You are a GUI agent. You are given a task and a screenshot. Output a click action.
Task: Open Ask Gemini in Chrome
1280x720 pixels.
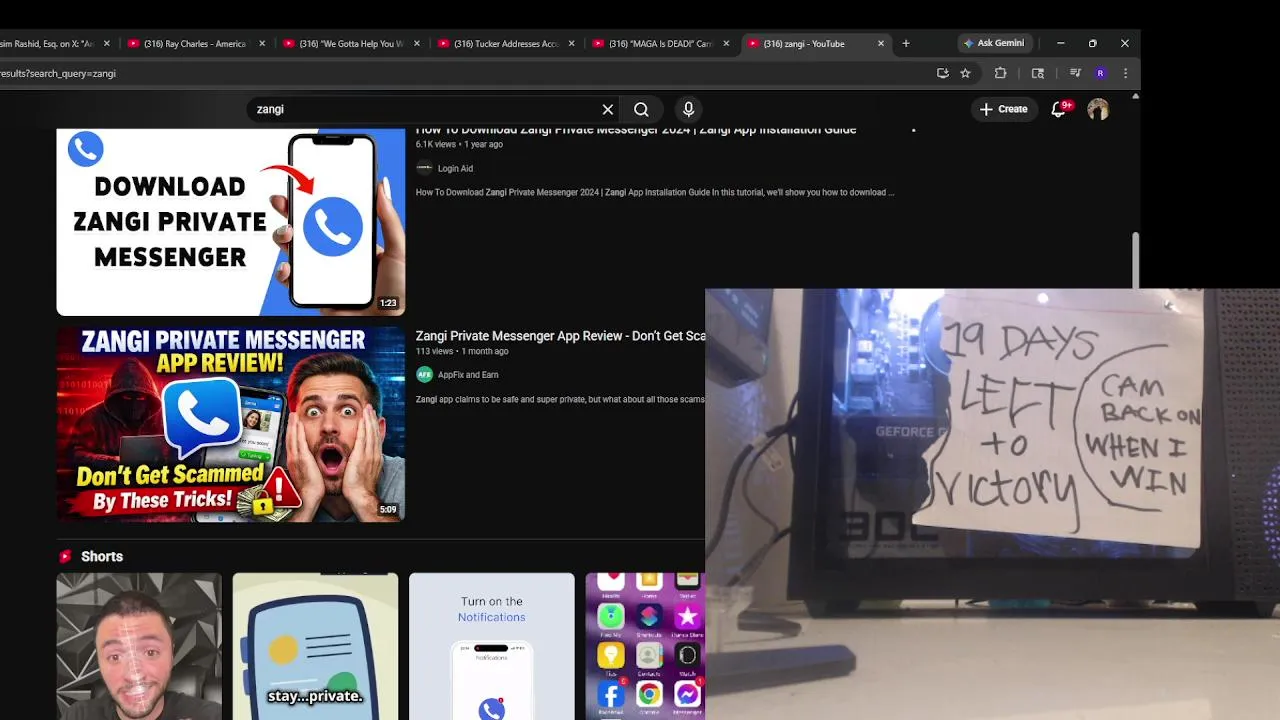point(994,43)
